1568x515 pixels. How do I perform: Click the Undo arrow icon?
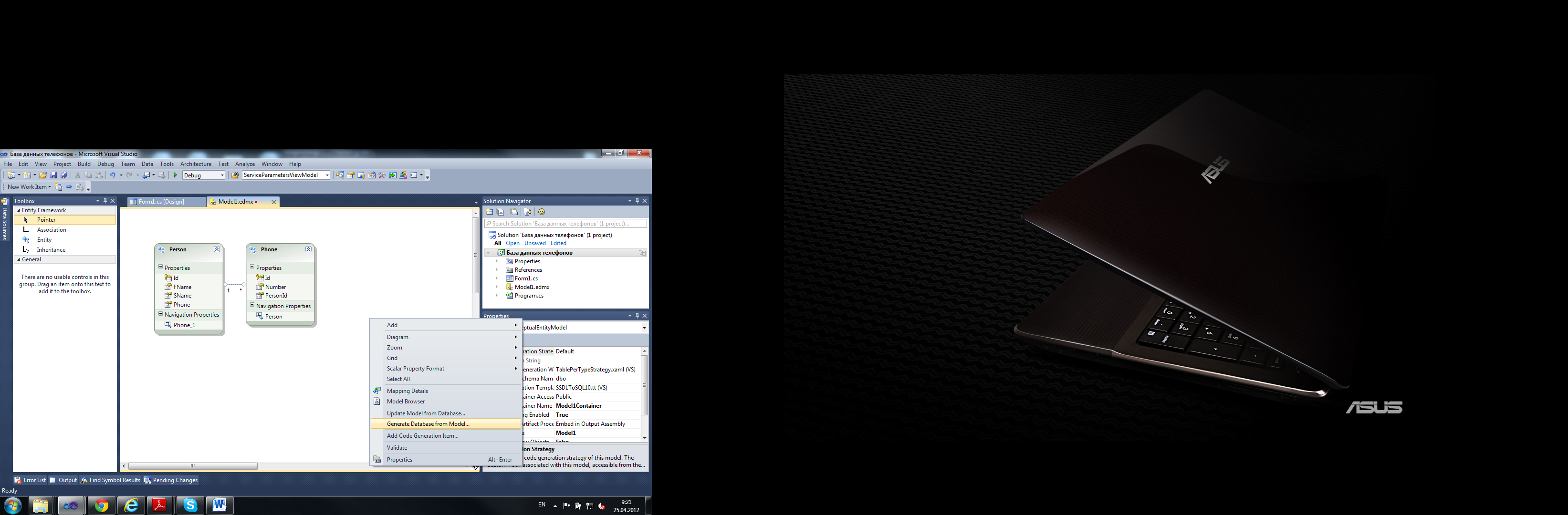pyautogui.click(x=112, y=175)
